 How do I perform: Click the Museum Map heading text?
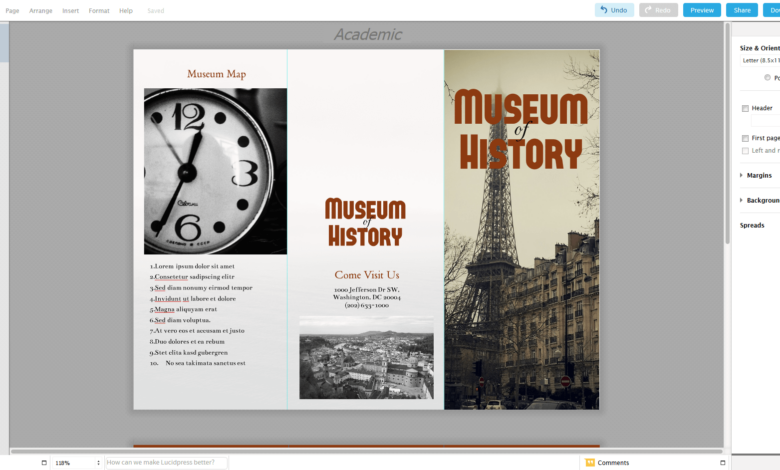coord(216,74)
